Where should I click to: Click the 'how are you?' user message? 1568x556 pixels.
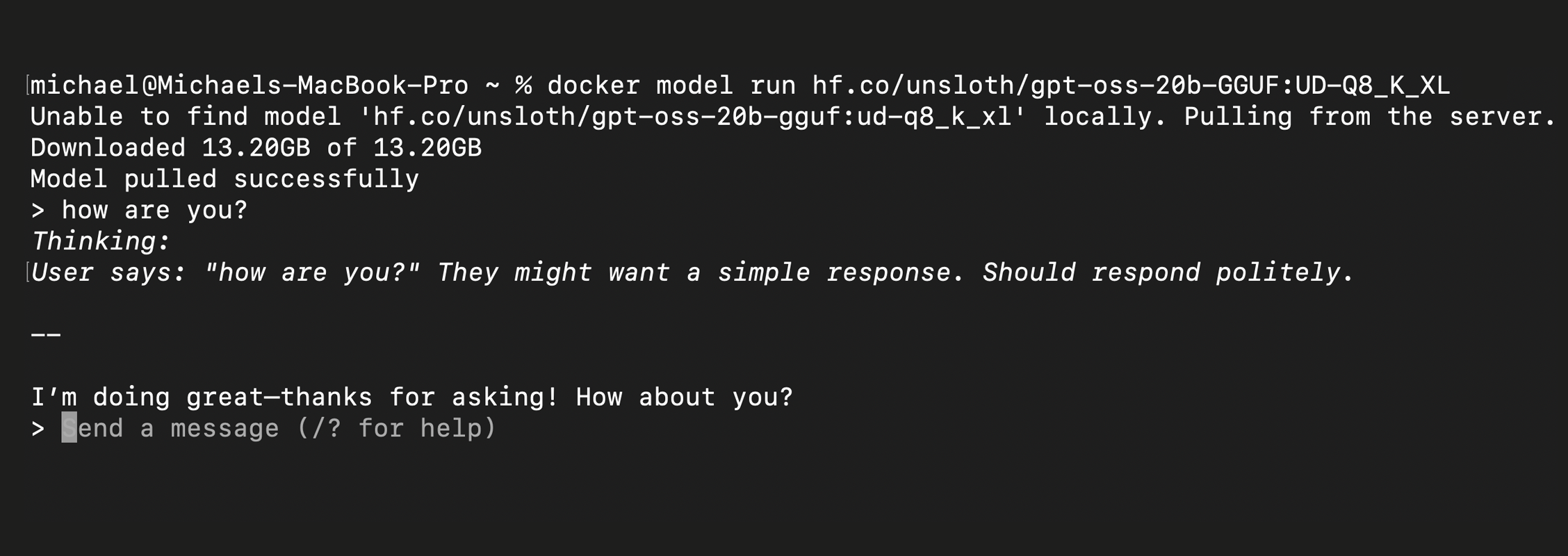click(x=154, y=210)
